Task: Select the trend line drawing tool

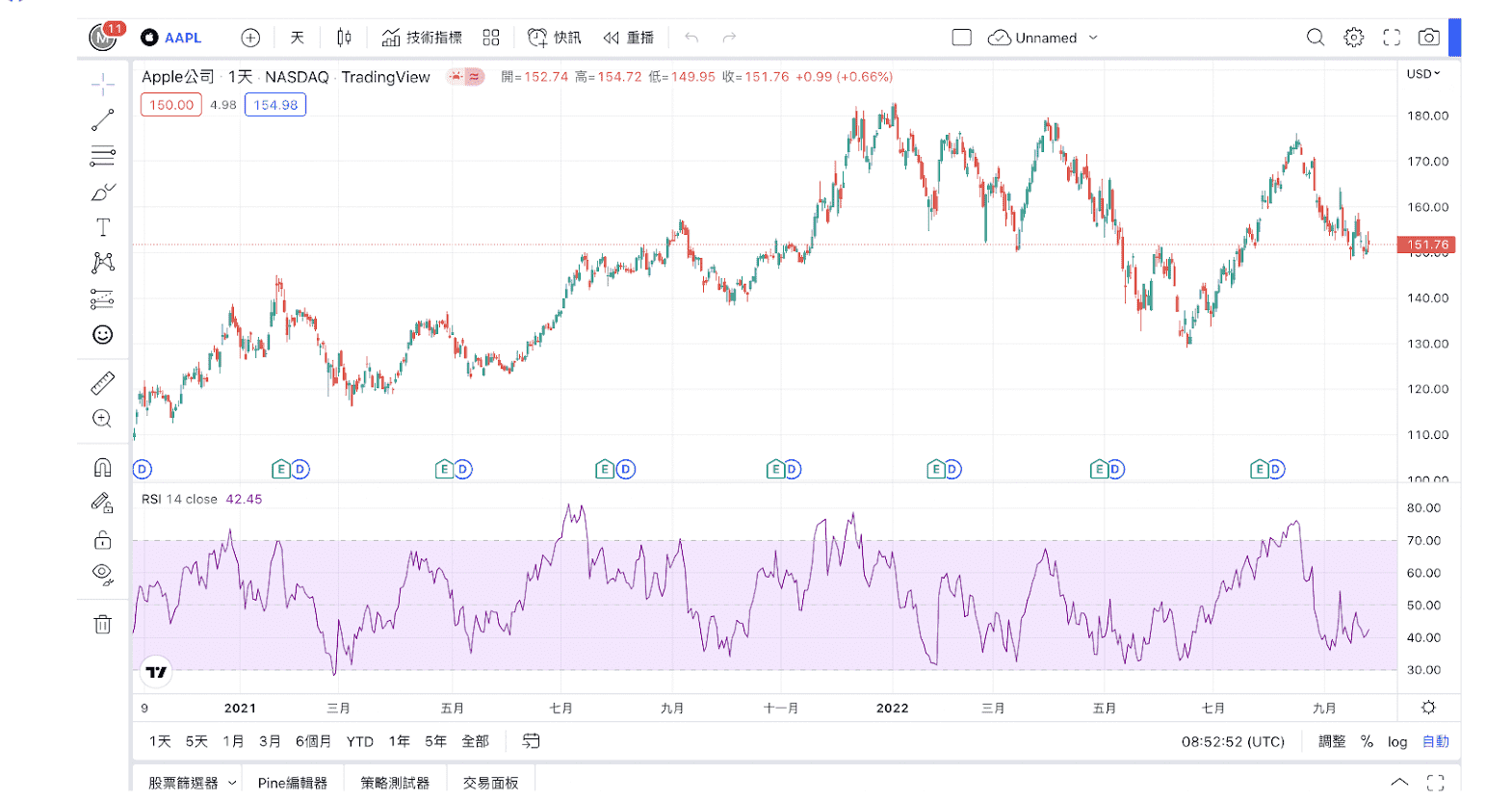Action: click(x=103, y=120)
